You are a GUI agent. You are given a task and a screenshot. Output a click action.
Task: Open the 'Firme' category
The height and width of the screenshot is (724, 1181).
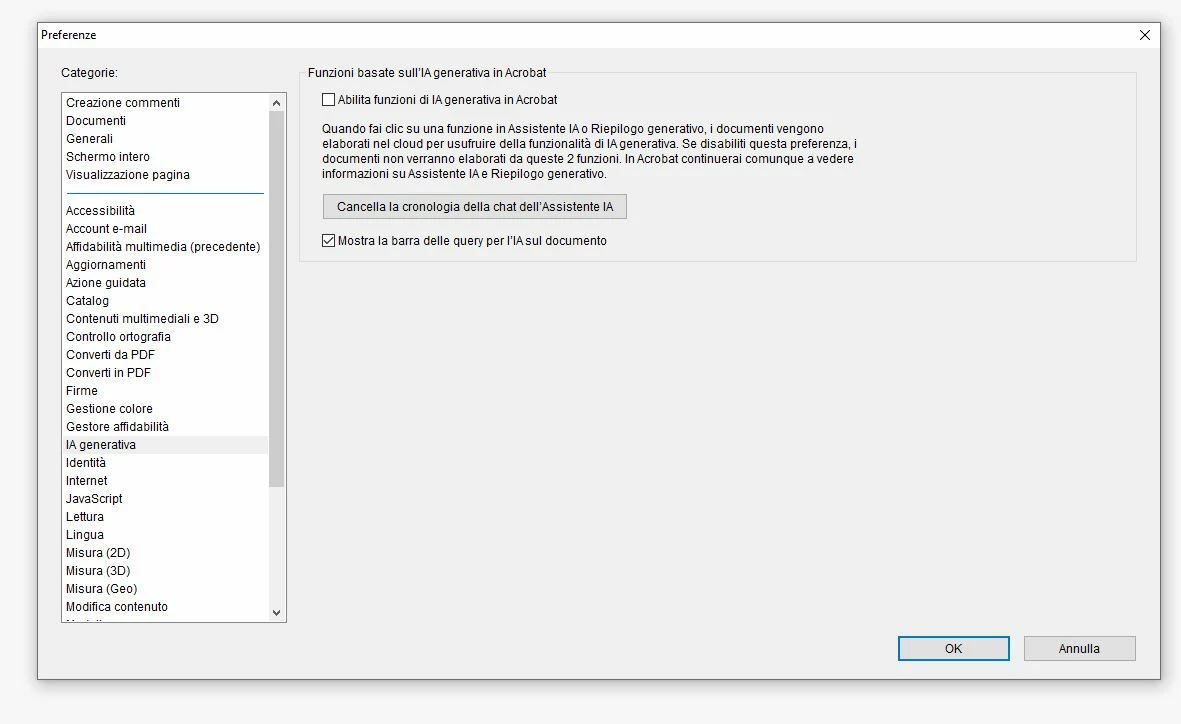(x=81, y=391)
